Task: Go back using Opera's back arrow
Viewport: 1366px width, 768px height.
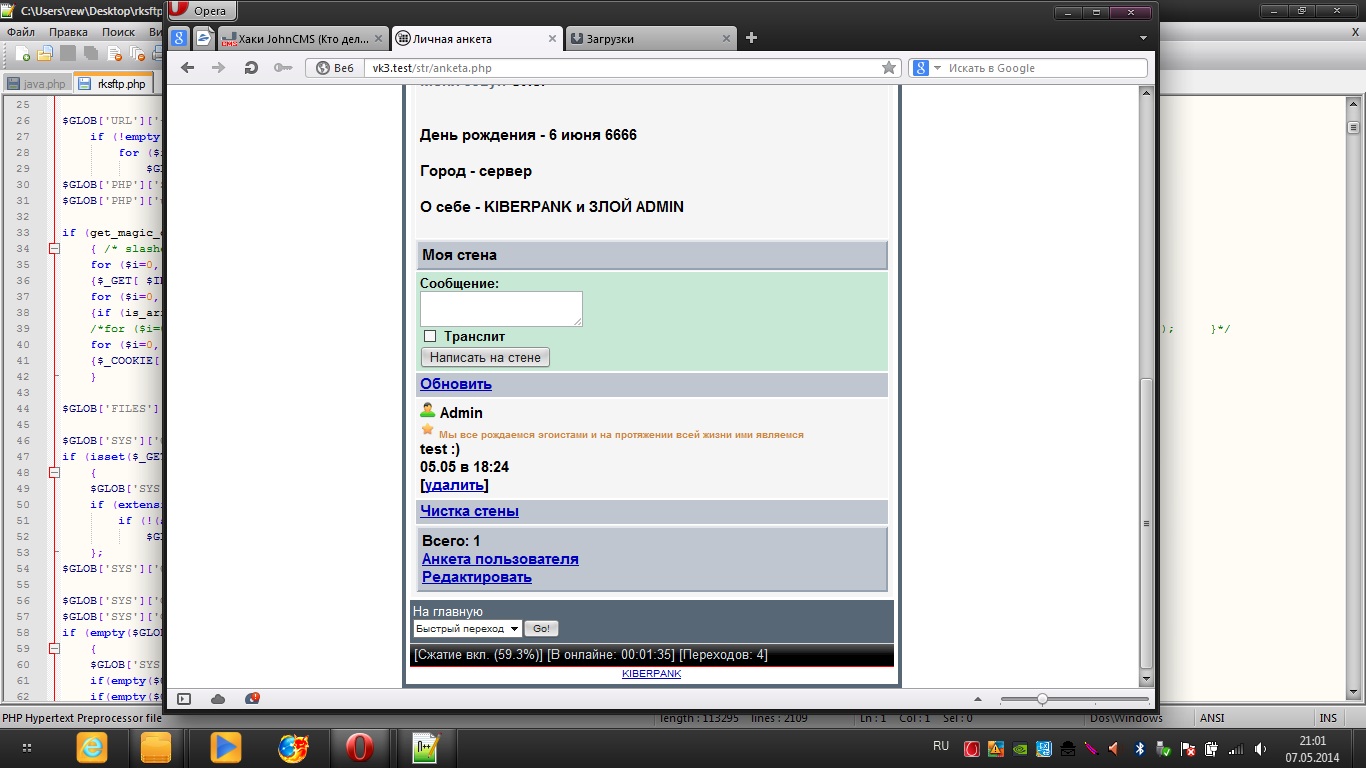Action: point(187,68)
